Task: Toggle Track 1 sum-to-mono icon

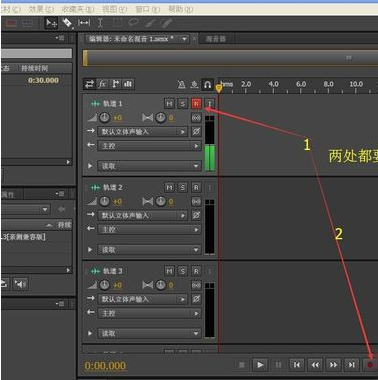Action: pos(196,118)
